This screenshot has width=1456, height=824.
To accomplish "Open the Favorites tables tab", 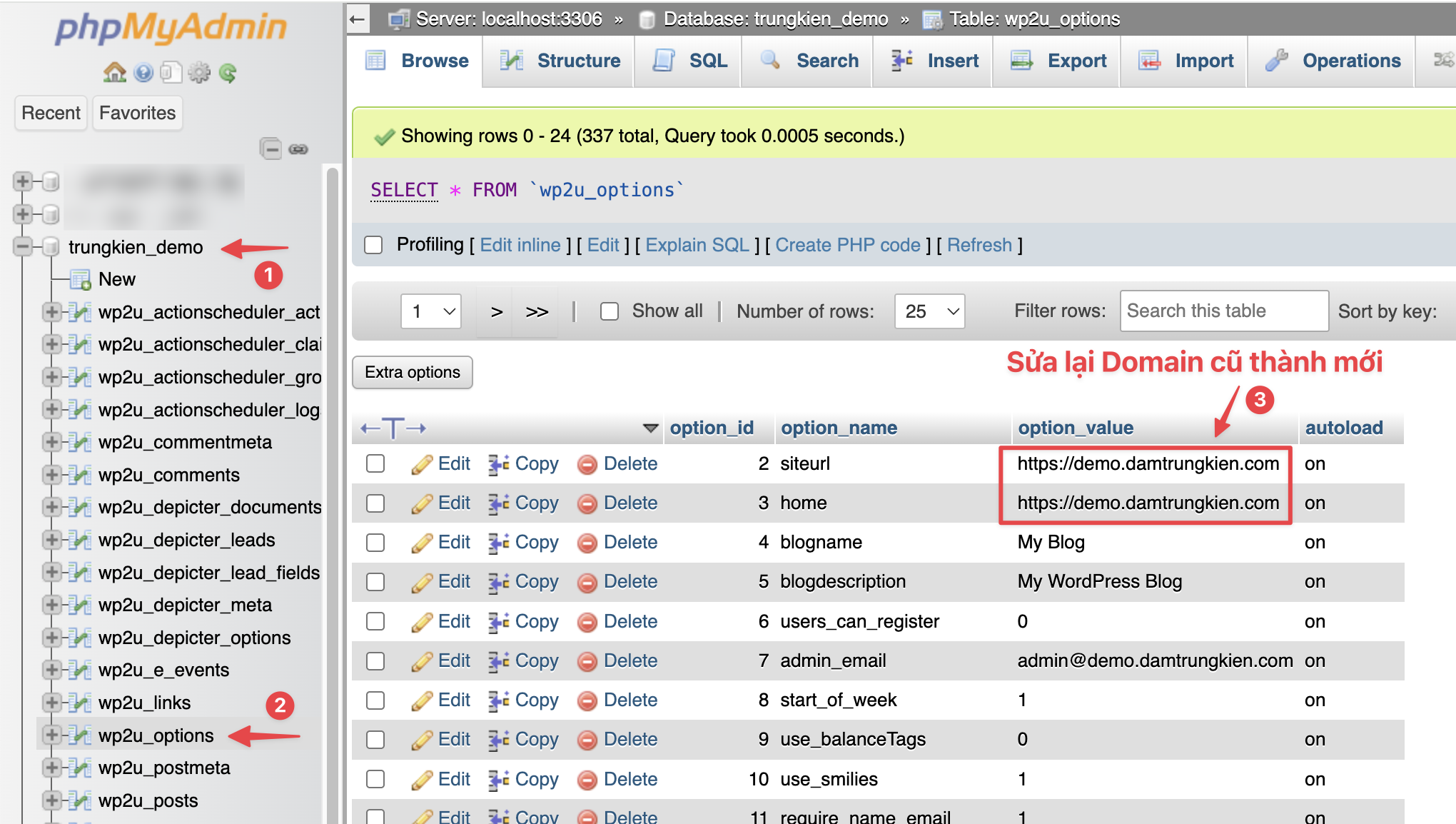I will click(137, 113).
